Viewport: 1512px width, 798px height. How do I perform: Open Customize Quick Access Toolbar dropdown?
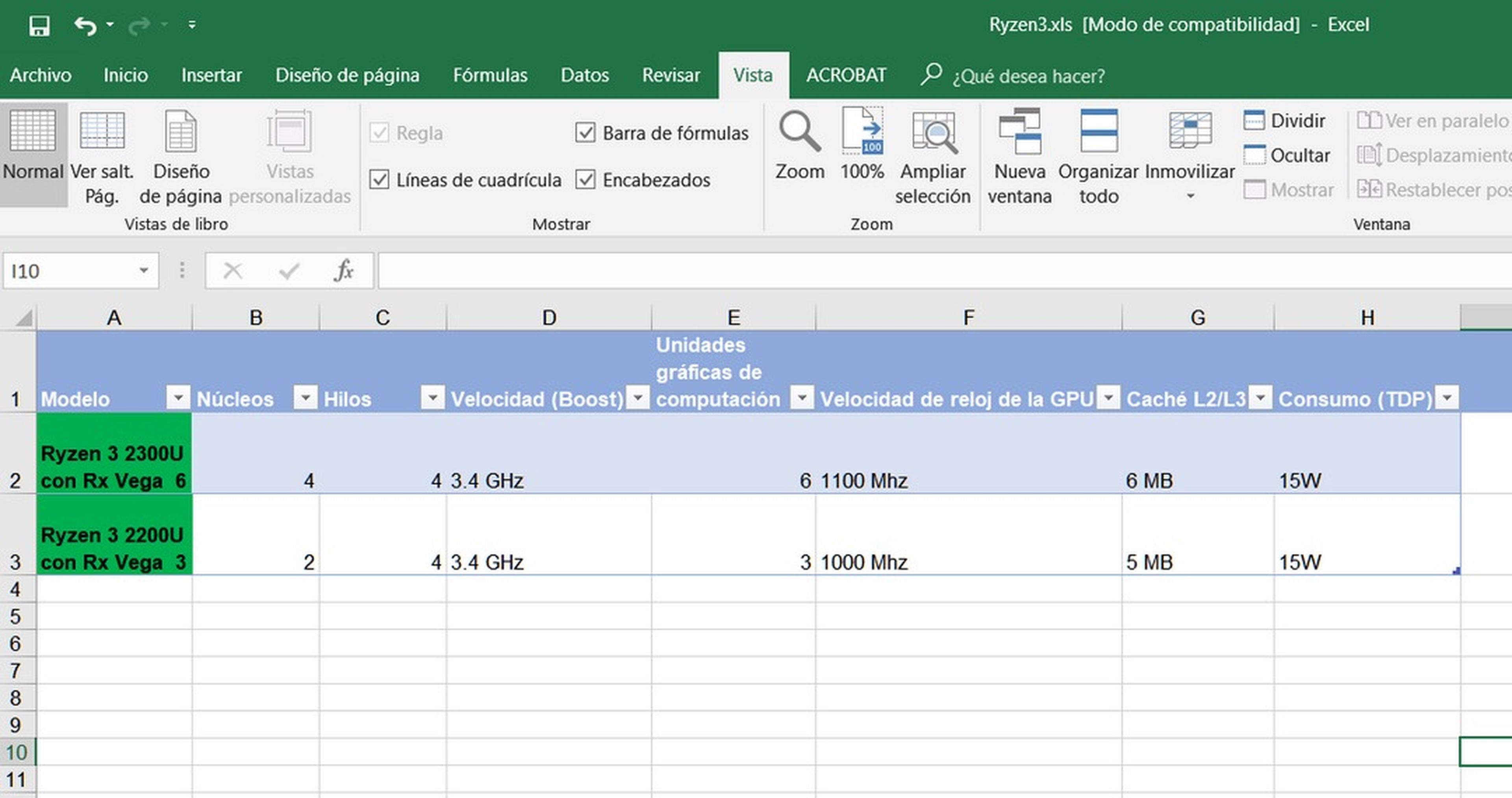pos(192,25)
